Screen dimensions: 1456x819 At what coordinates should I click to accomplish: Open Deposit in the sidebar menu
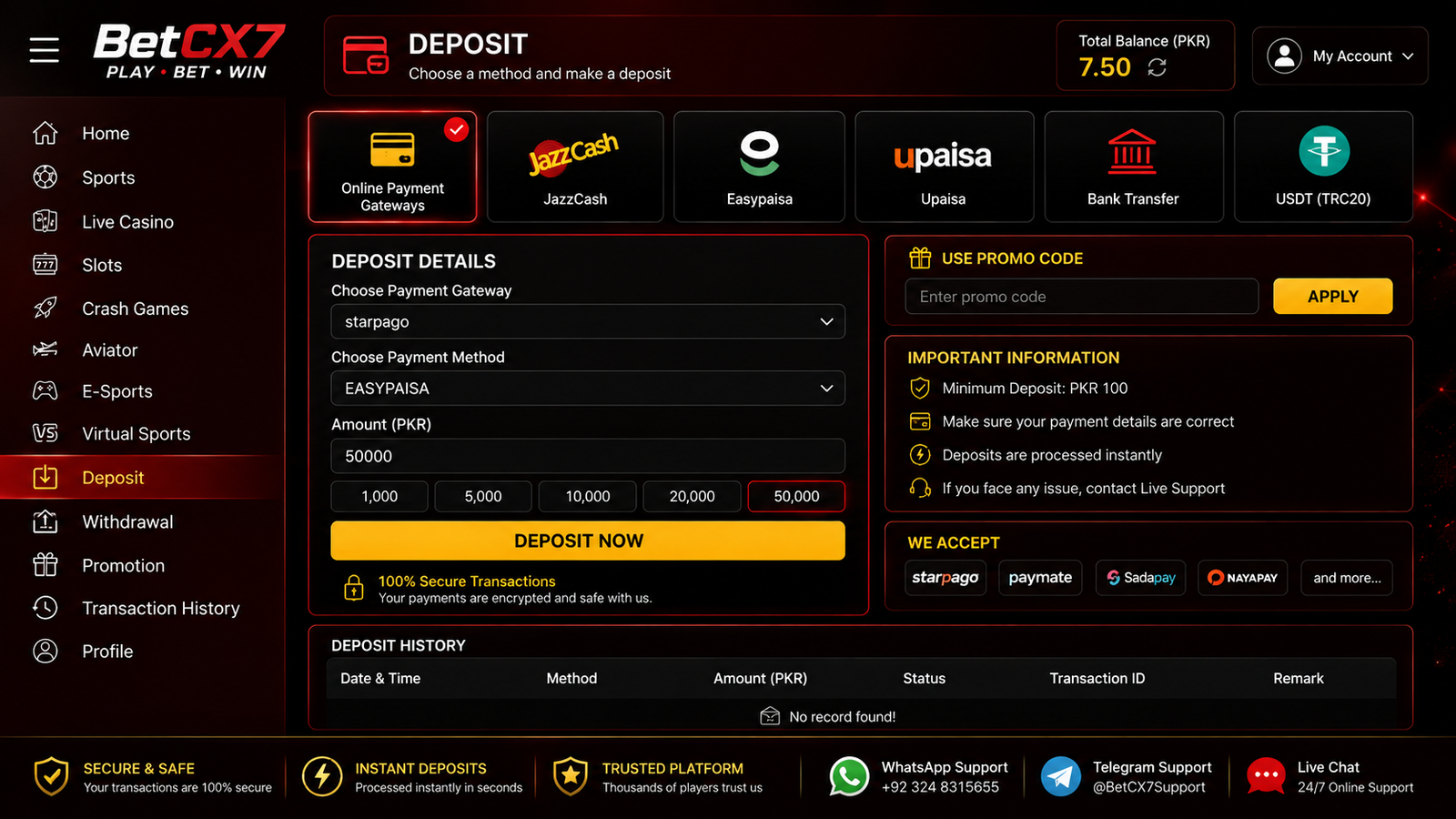click(x=142, y=477)
